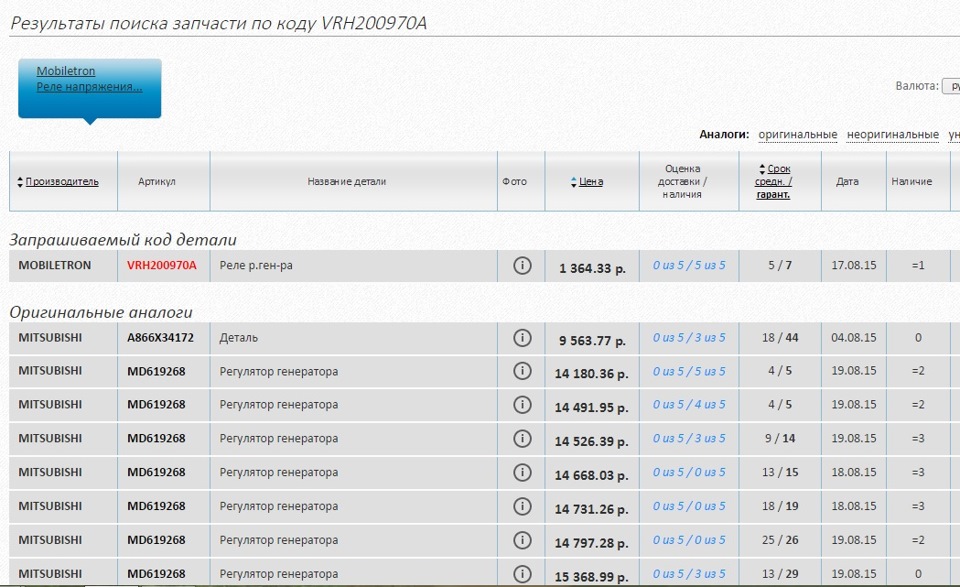Select part name Реле р.ген-ра
This screenshot has width=960, height=587.
tap(256, 266)
